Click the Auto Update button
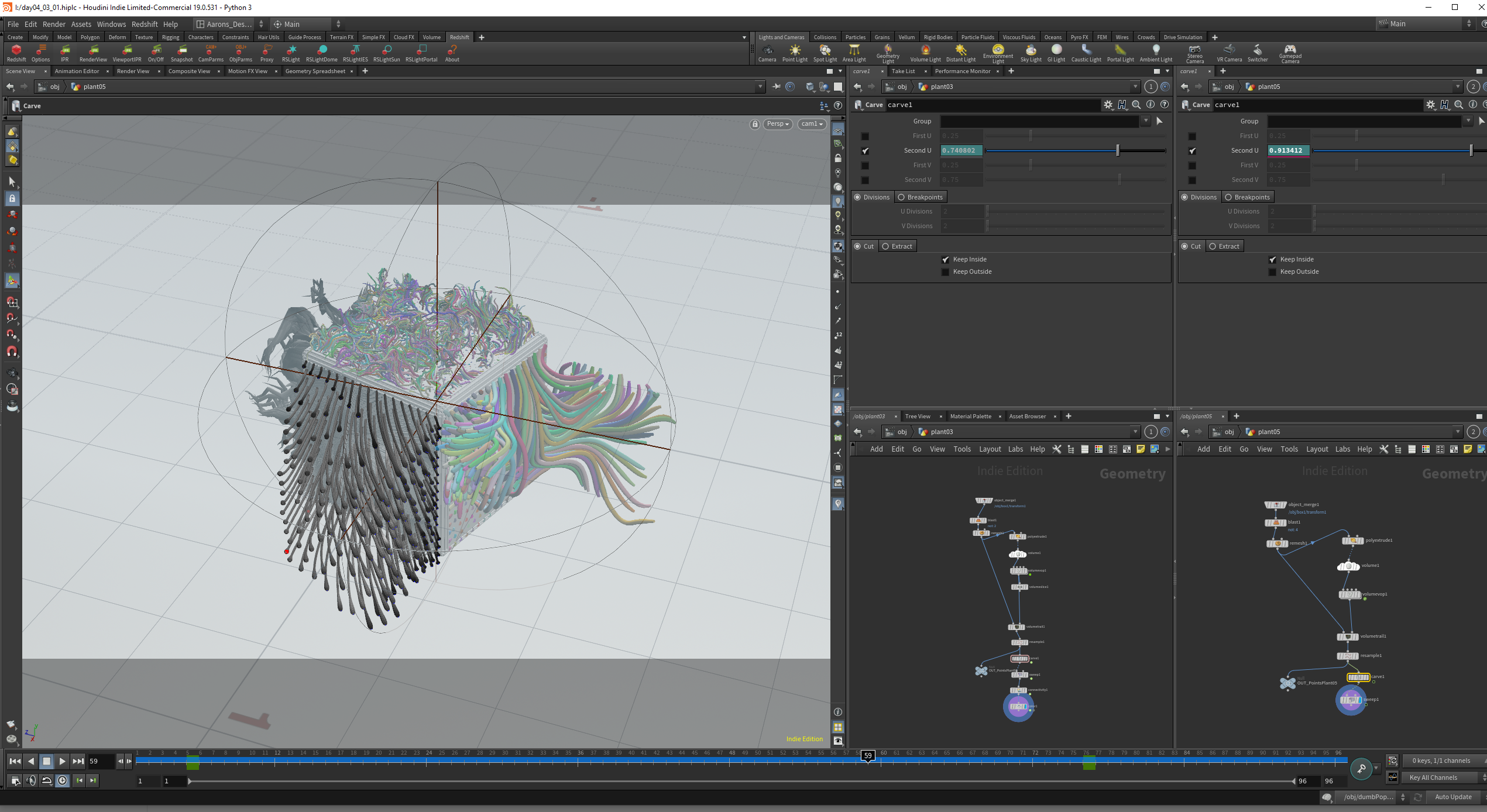Image resolution: width=1487 pixels, height=812 pixels. click(x=1453, y=797)
